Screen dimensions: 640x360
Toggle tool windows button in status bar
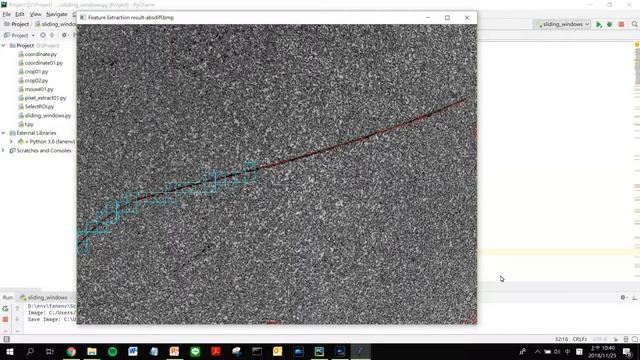[6, 339]
